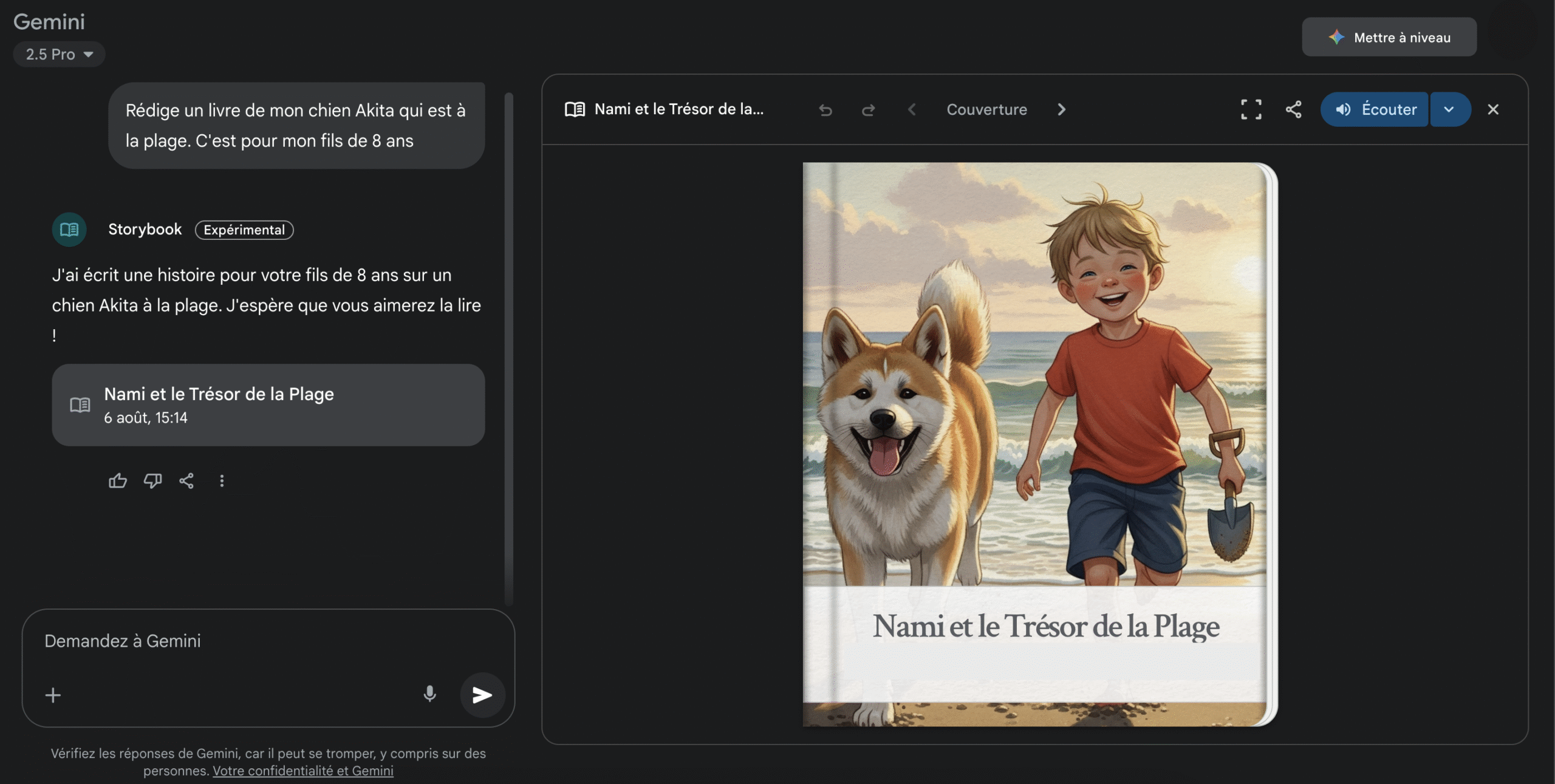Share the storybook from the viewer toolbar

coord(1293,110)
